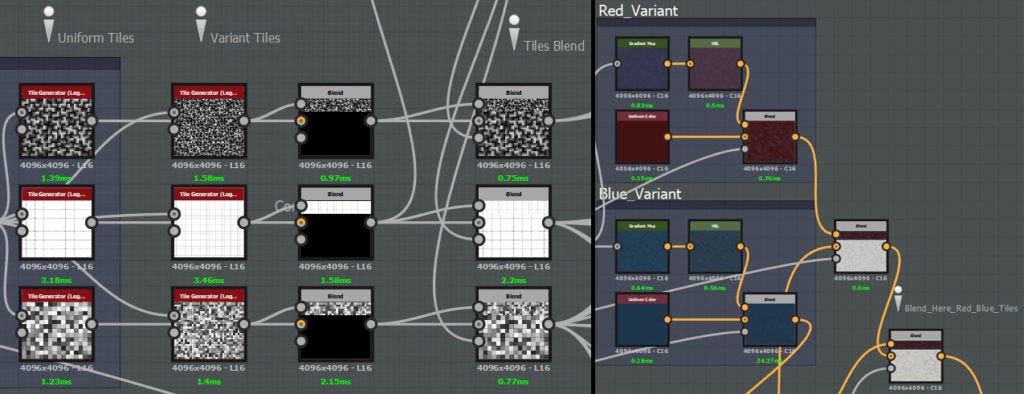Select the Blue_Variant HSL node
1024x394 pixels.
tap(716, 246)
